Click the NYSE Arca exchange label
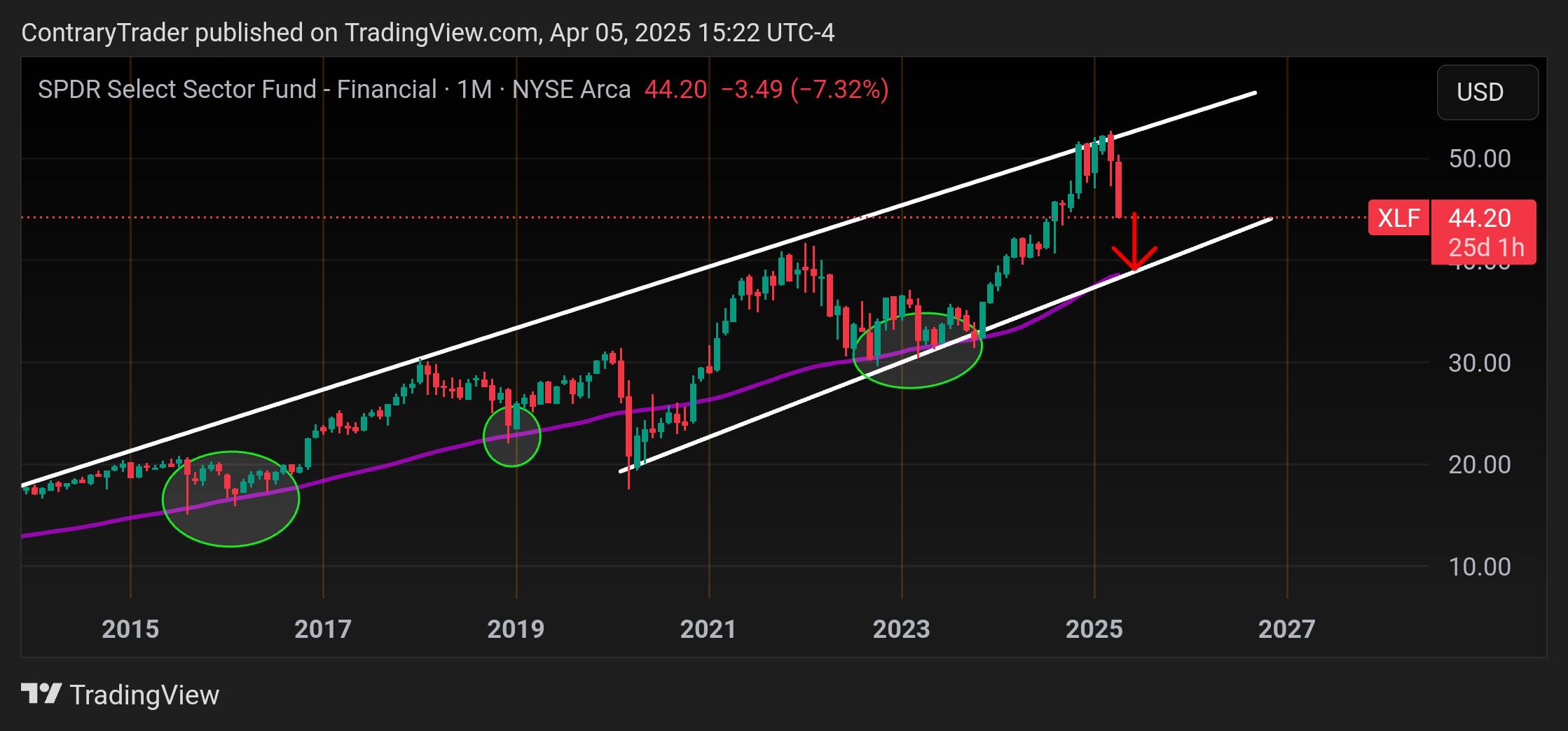The width and height of the screenshot is (1568, 731). click(571, 90)
